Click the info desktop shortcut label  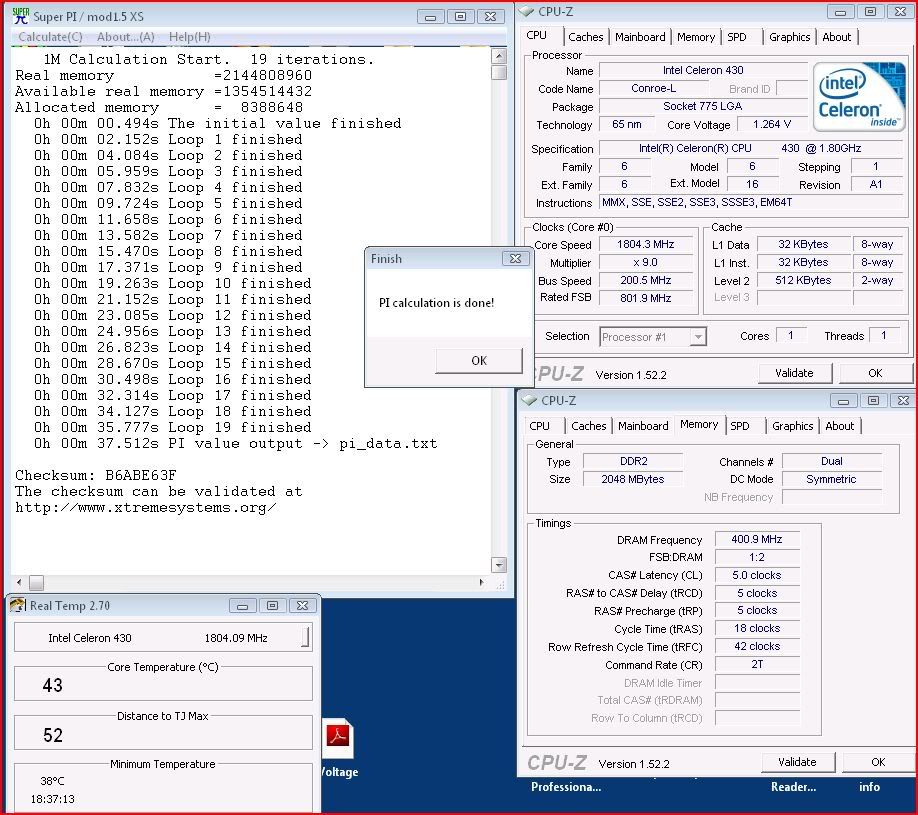tap(869, 787)
